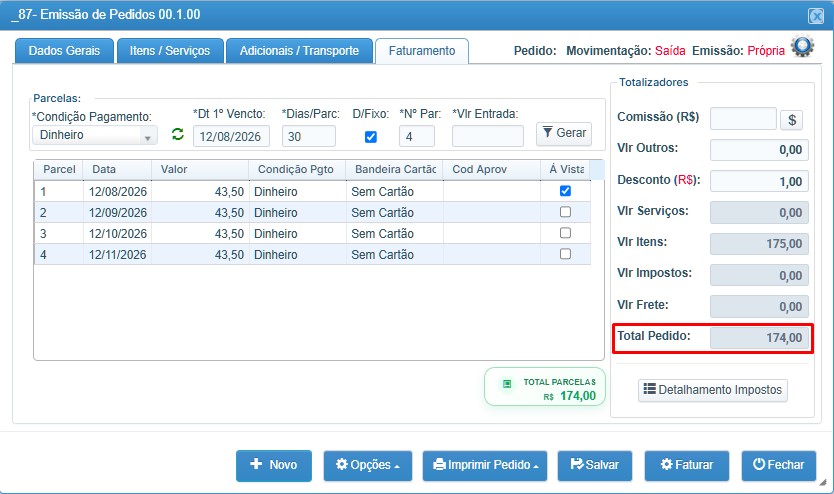The image size is (834, 494).
Task: Focus the Dt 1º Vencto date field
Action: coord(231,136)
